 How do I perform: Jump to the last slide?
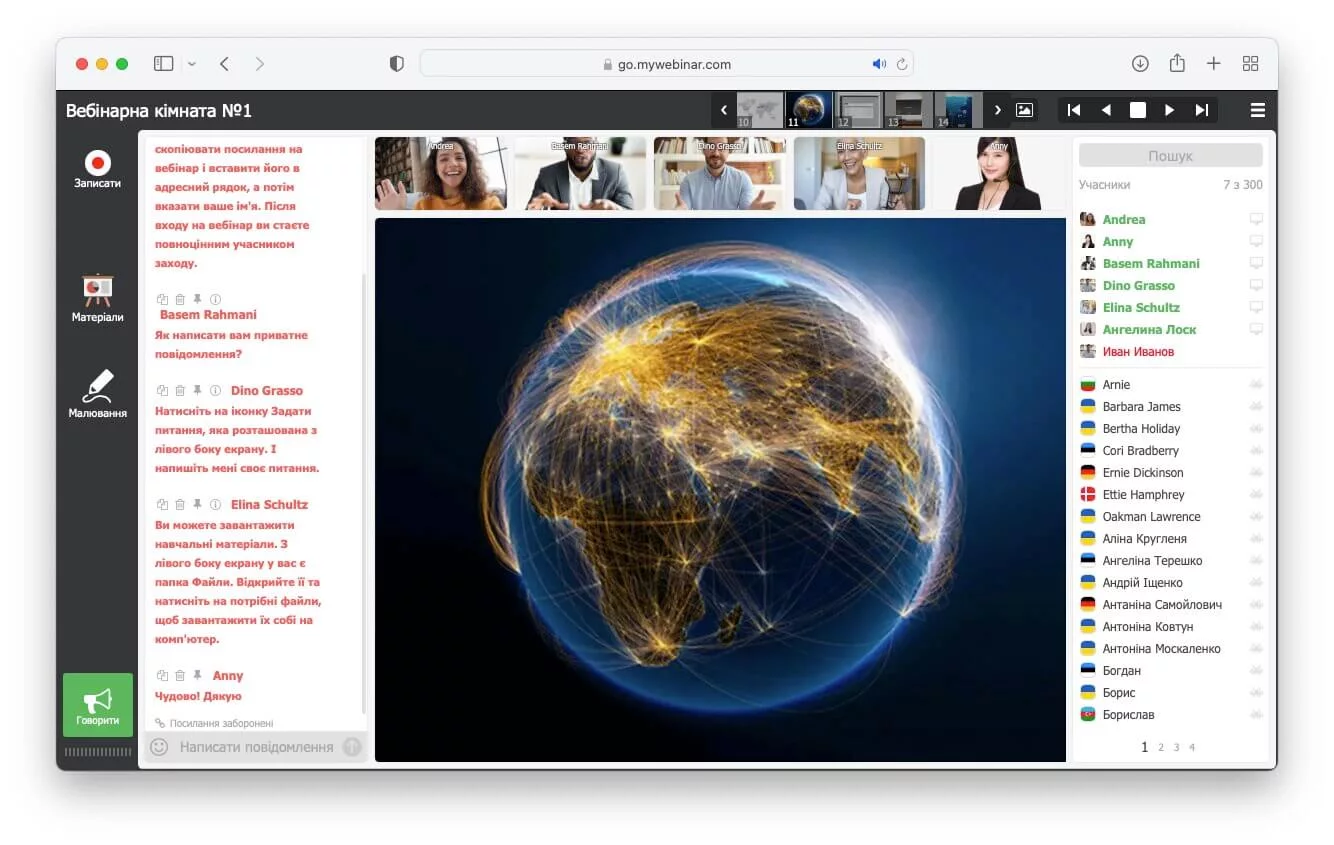tap(1202, 110)
